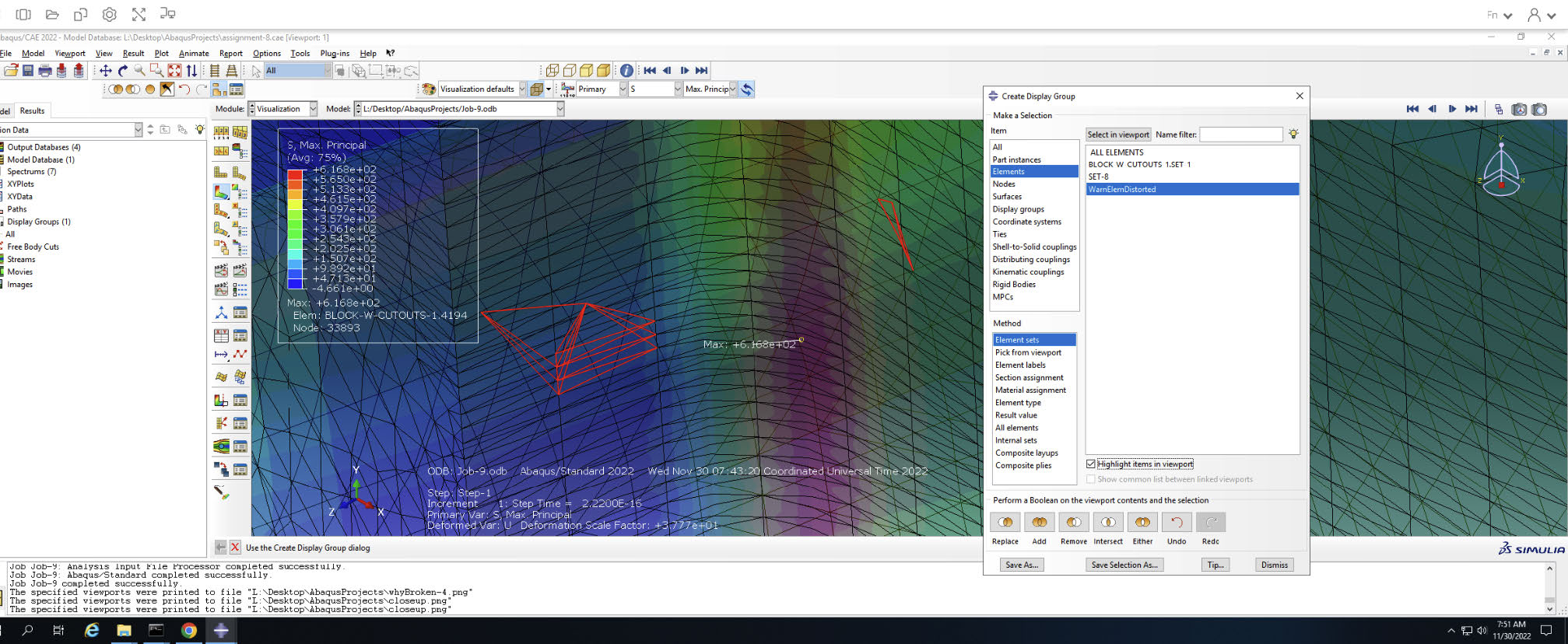Screen dimensions: 1568x644
Task: Click the Dismiss button
Action: [1275, 565]
